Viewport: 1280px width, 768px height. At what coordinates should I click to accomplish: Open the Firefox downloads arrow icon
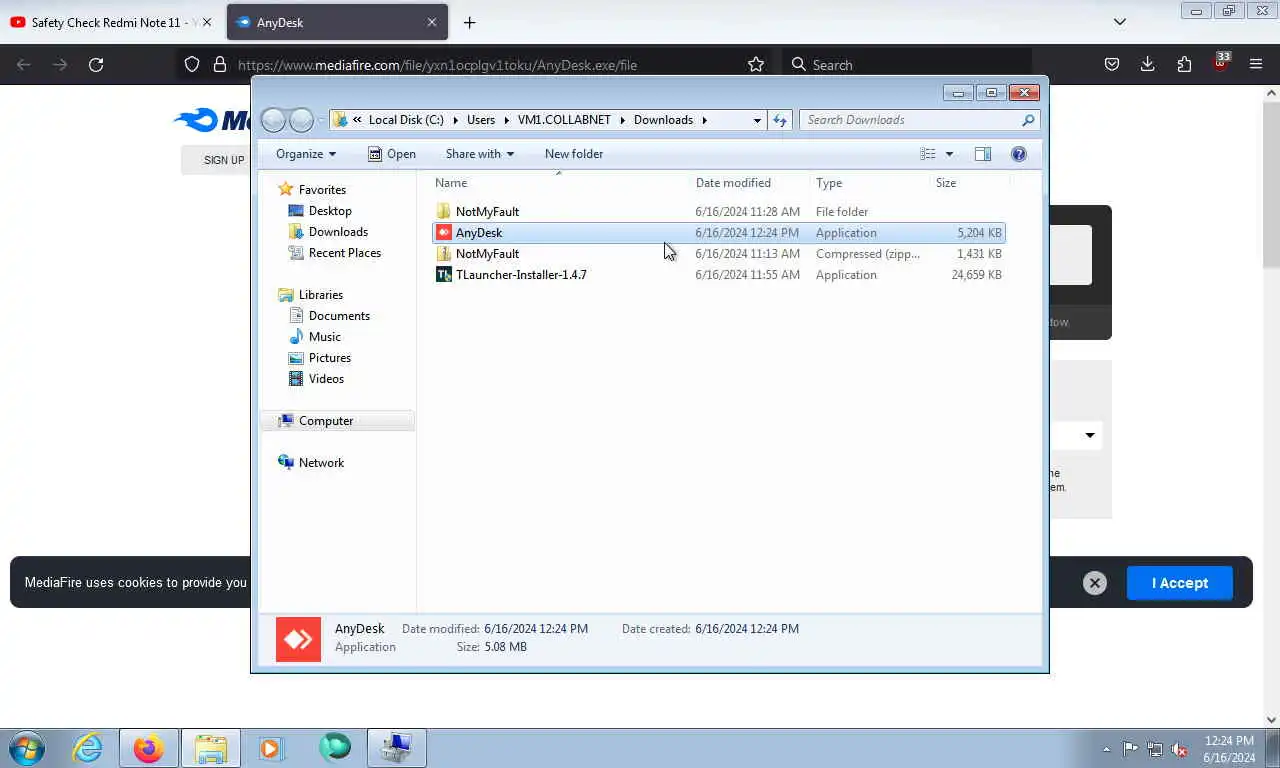1148,65
